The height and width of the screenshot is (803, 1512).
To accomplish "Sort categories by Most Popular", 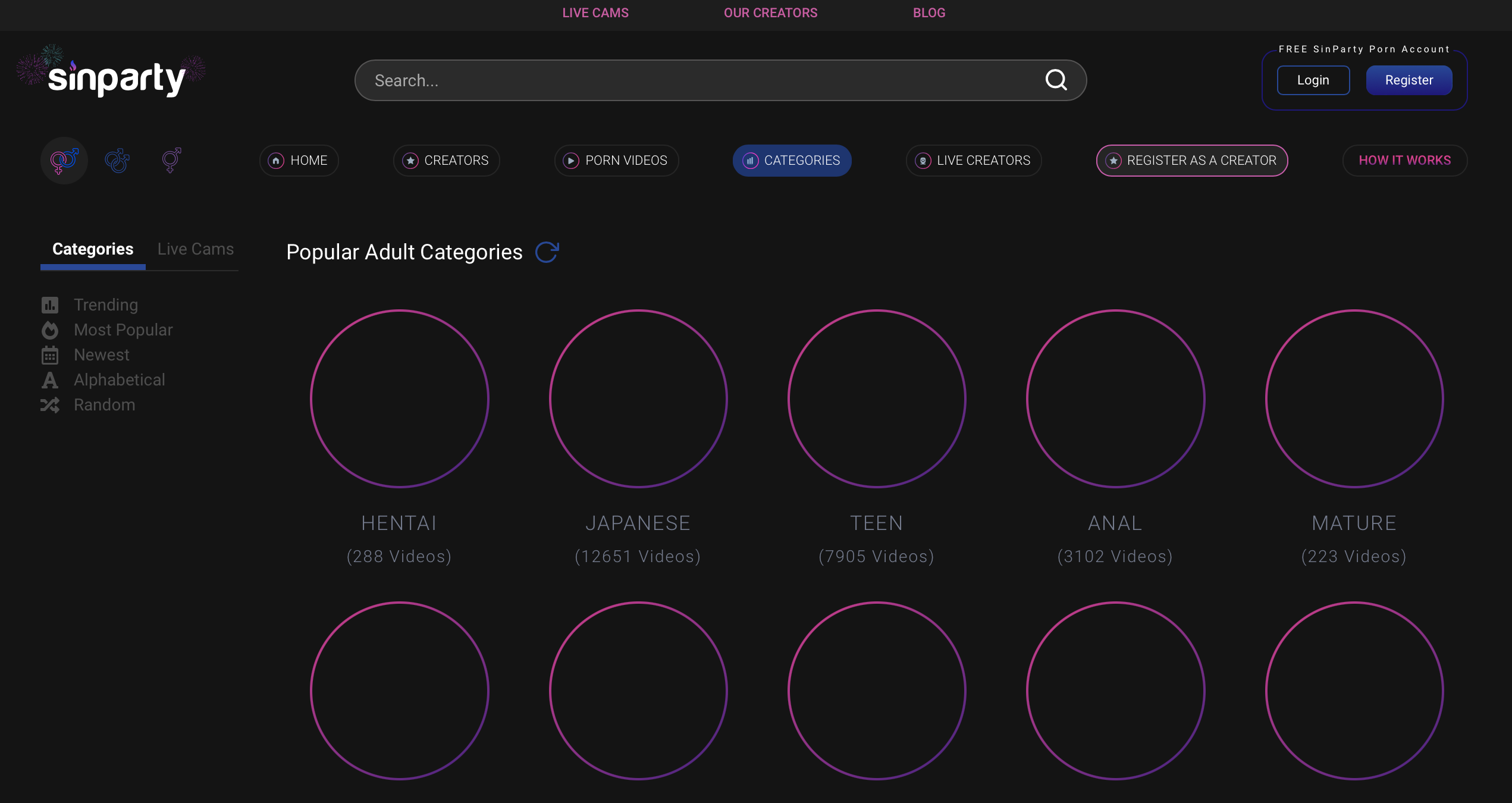I will click(x=123, y=330).
